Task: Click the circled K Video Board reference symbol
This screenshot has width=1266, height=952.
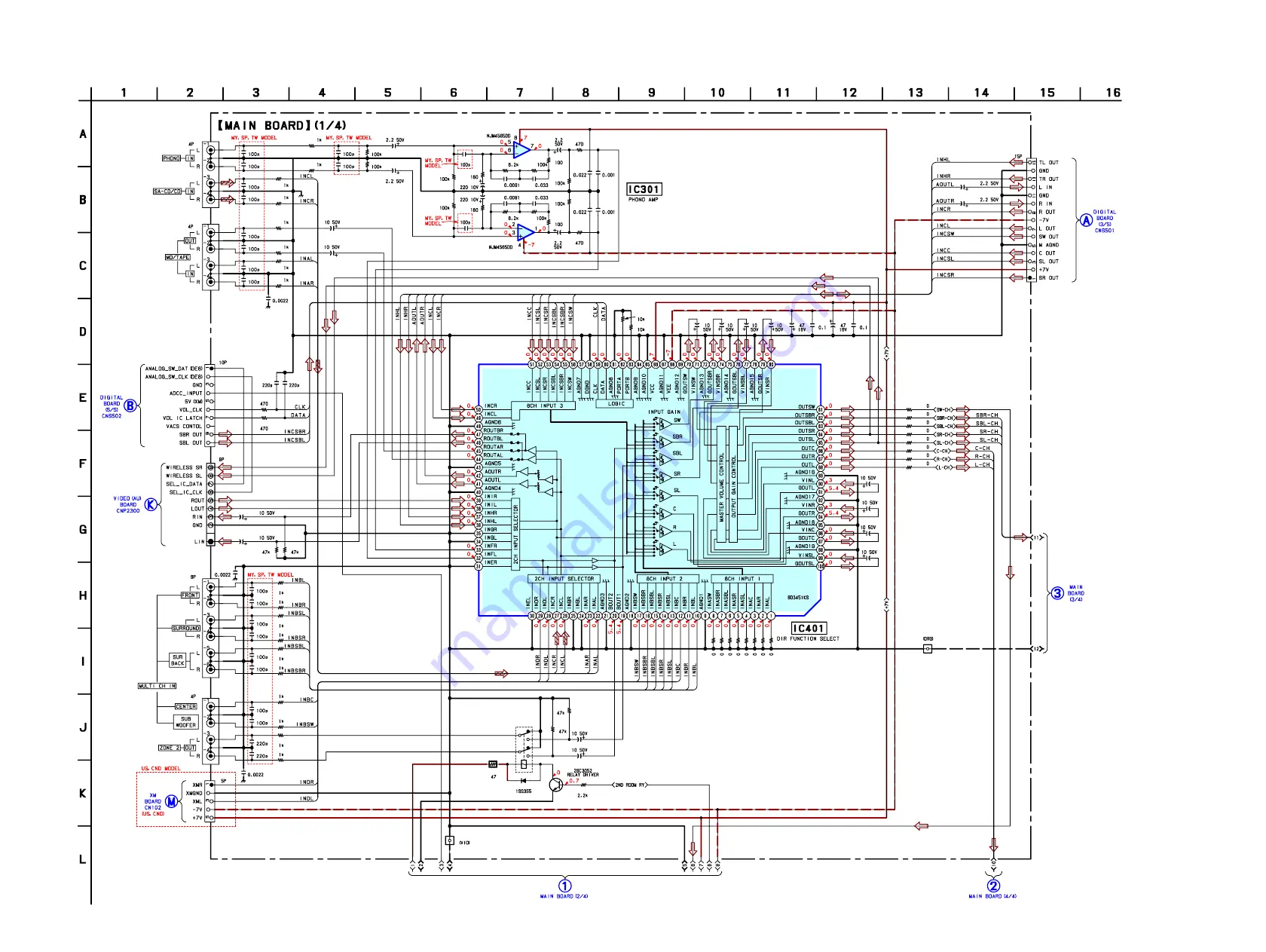Action: coord(151,504)
